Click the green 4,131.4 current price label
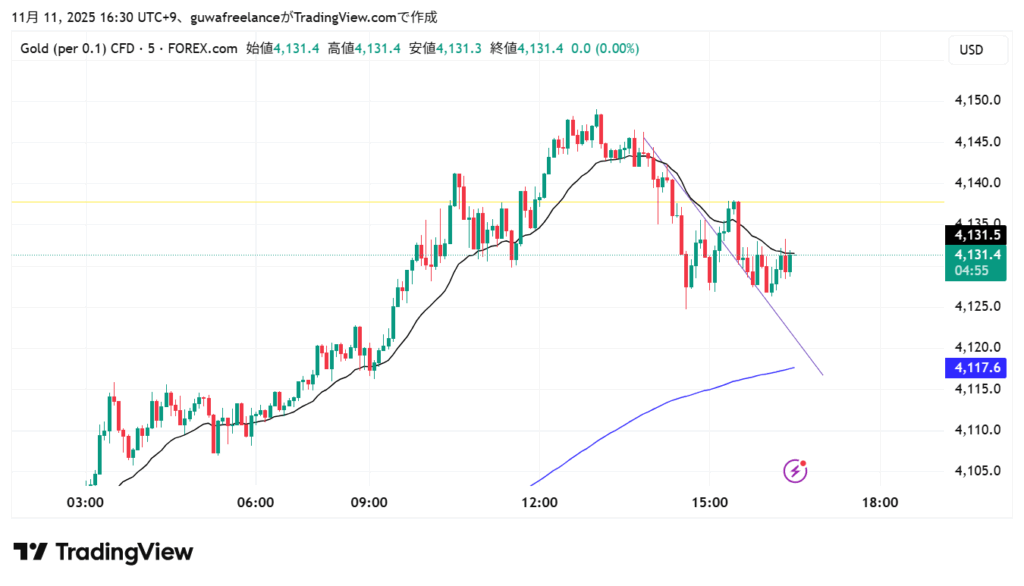The image size is (1024, 586). [x=974, y=255]
